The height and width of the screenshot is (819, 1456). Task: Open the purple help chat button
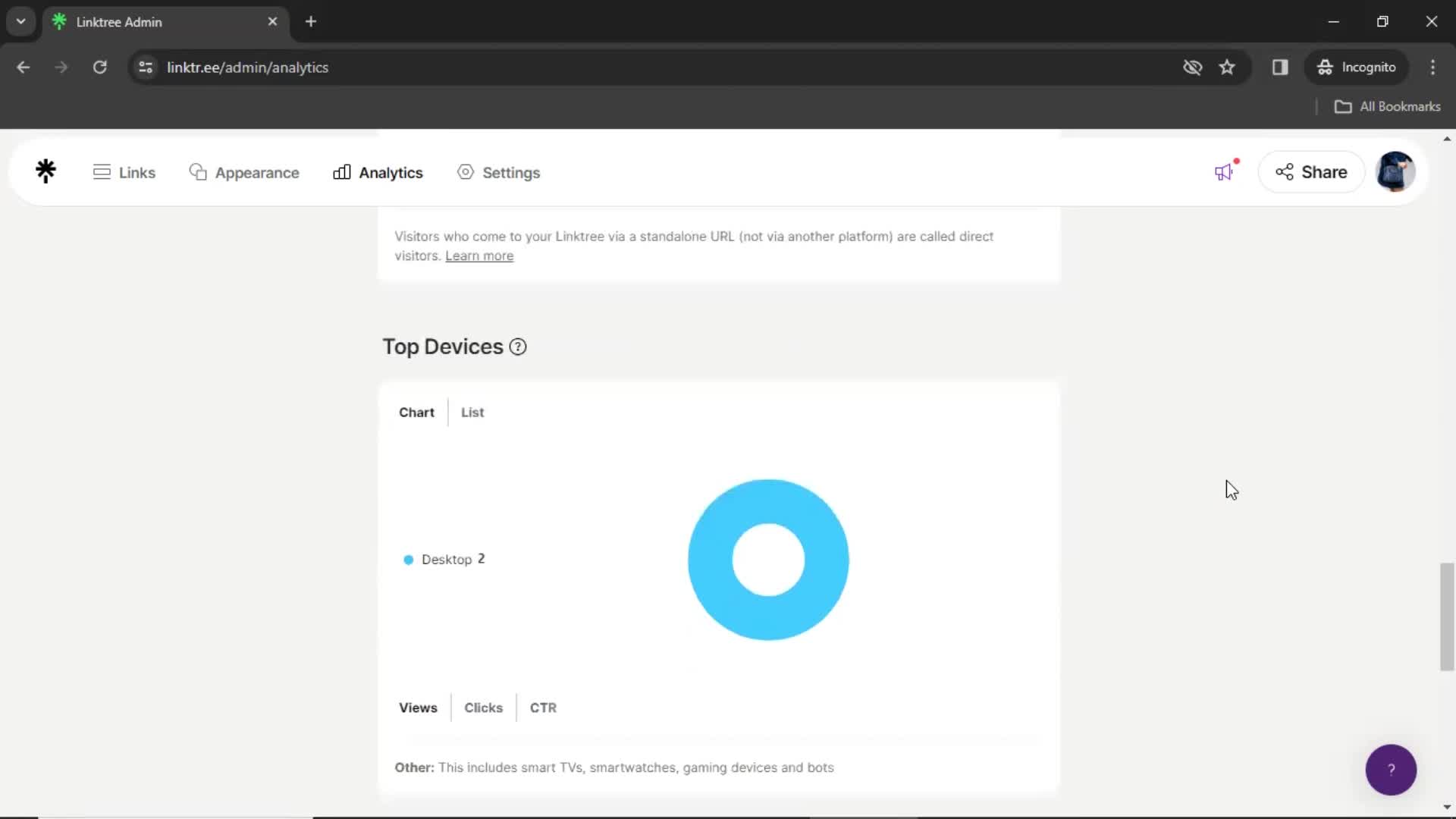(1391, 770)
